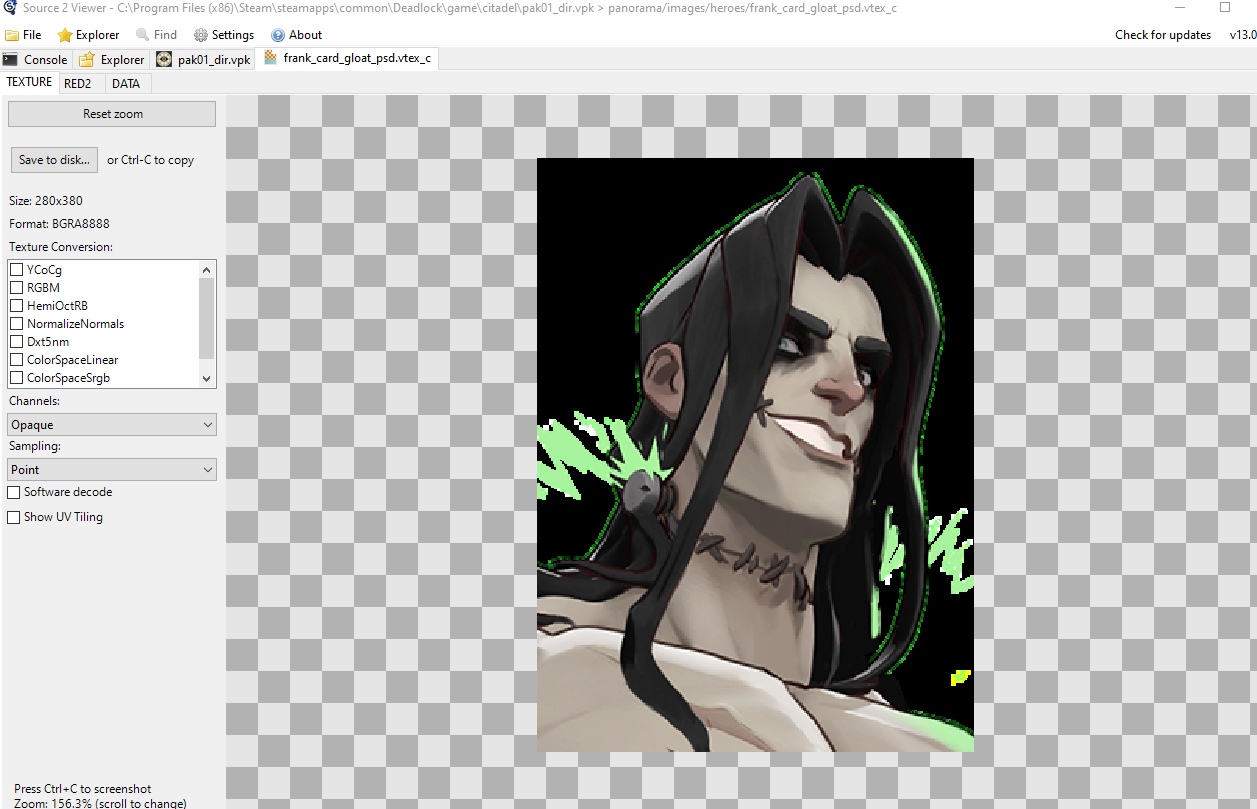Click the yellow star Explorer icon

pos(65,35)
